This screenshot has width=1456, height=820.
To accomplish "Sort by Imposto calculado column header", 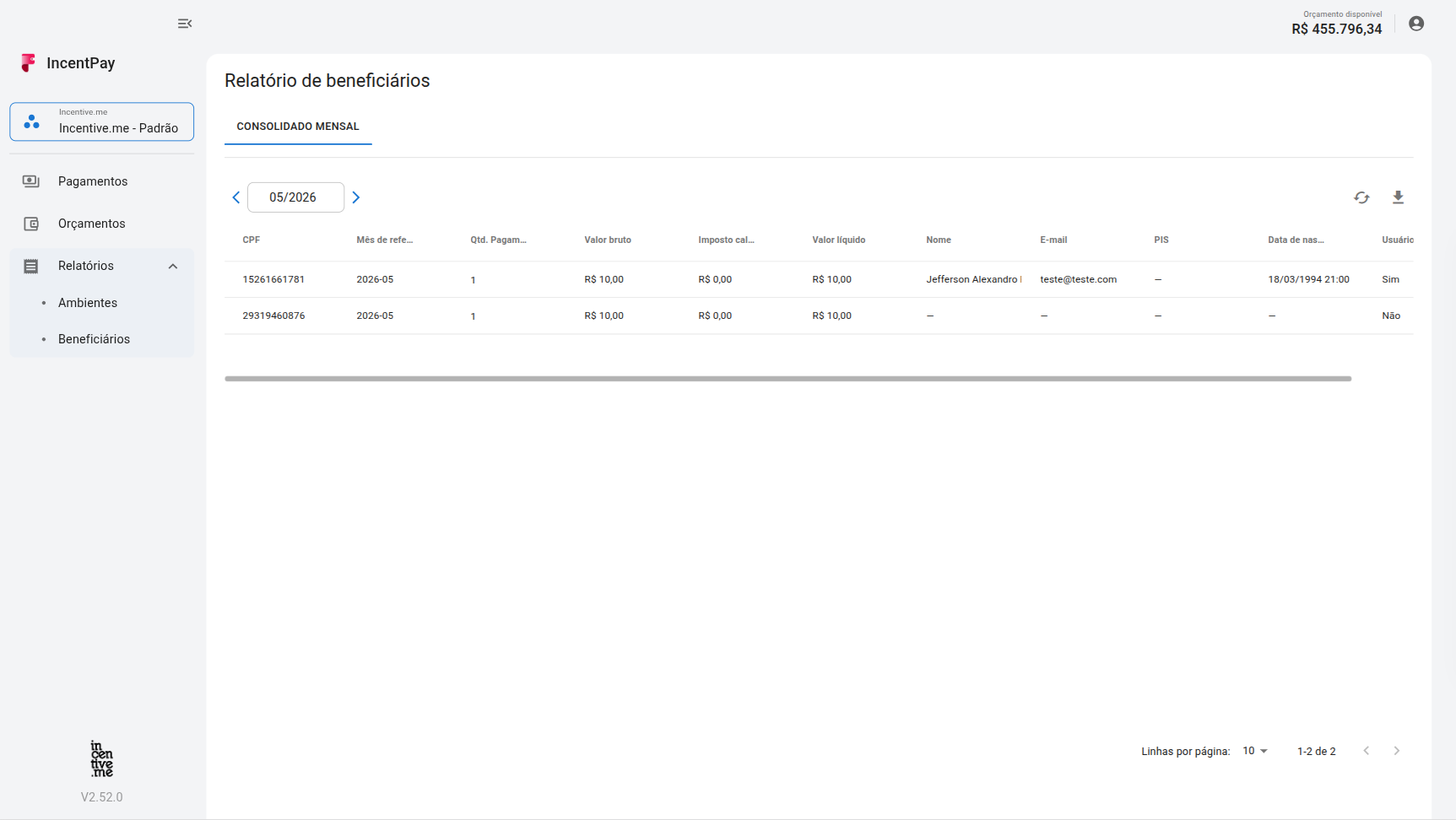I will coord(726,240).
